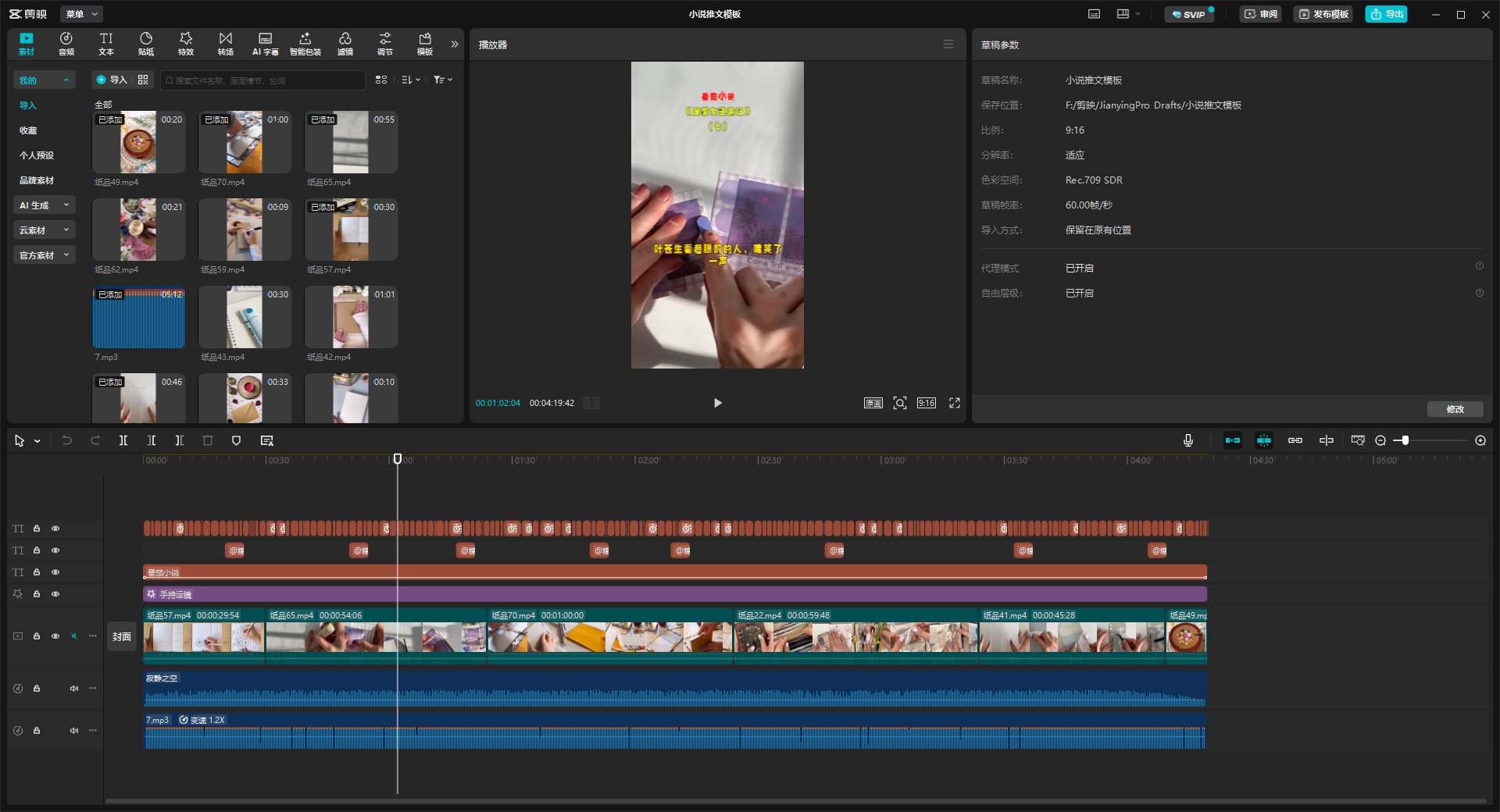Open the layout switch dropdown in title bar

point(1128,14)
